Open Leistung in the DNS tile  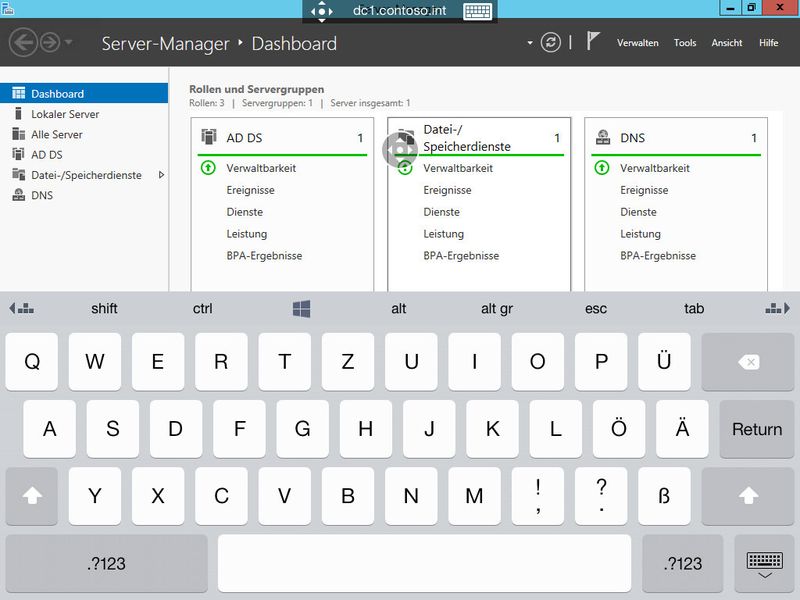640,234
